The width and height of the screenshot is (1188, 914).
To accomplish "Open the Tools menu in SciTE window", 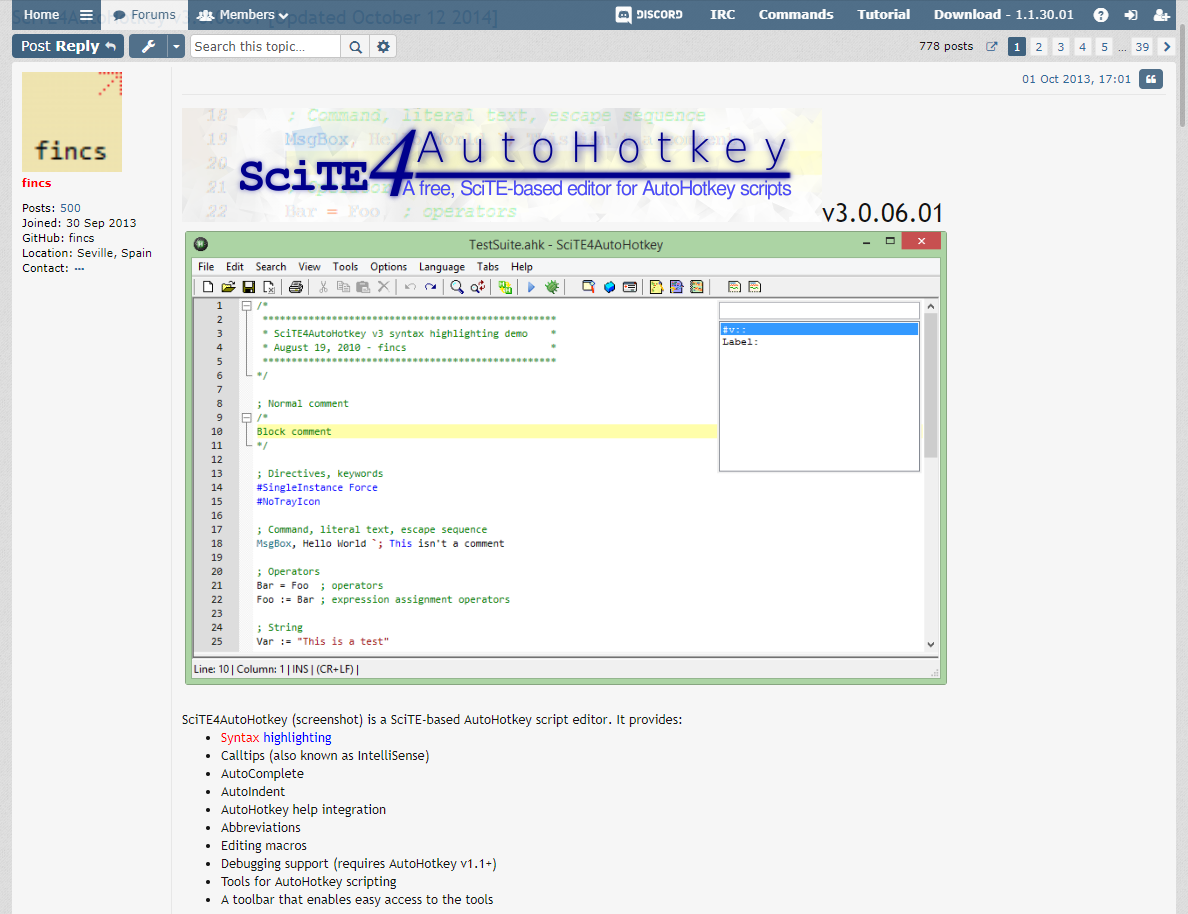I will [345, 267].
